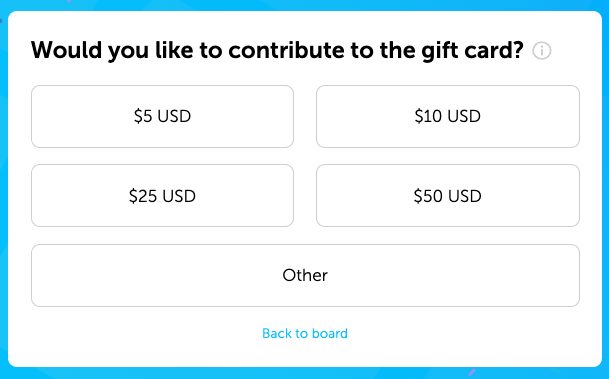The width and height of the screenshot is (609, 379).
Task: Tap the smallest preset amount button
Action: [162, 116]
